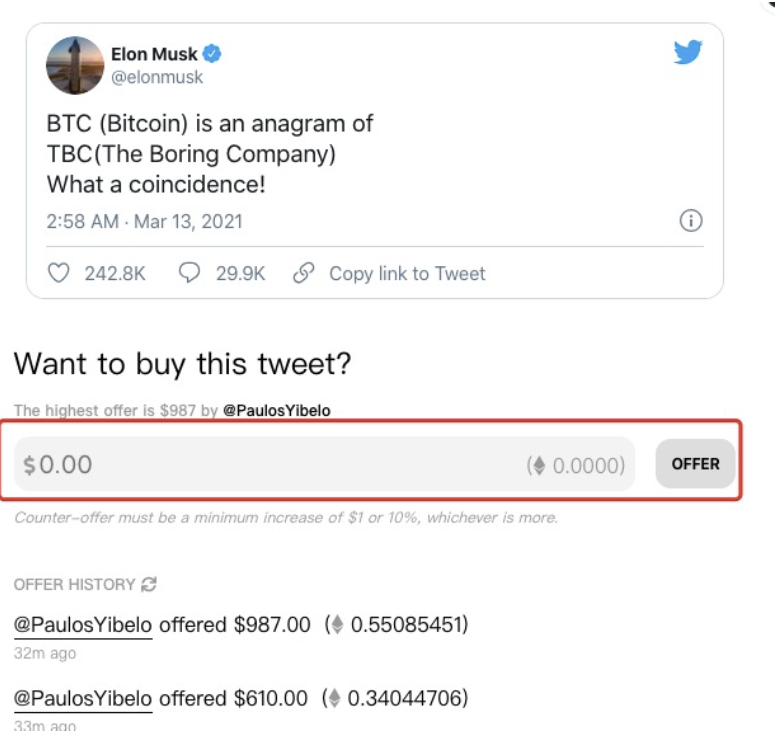Focus the dollar offer amount field
The width and height of the screenshot is (780, 740).
(x=270, y=465)
